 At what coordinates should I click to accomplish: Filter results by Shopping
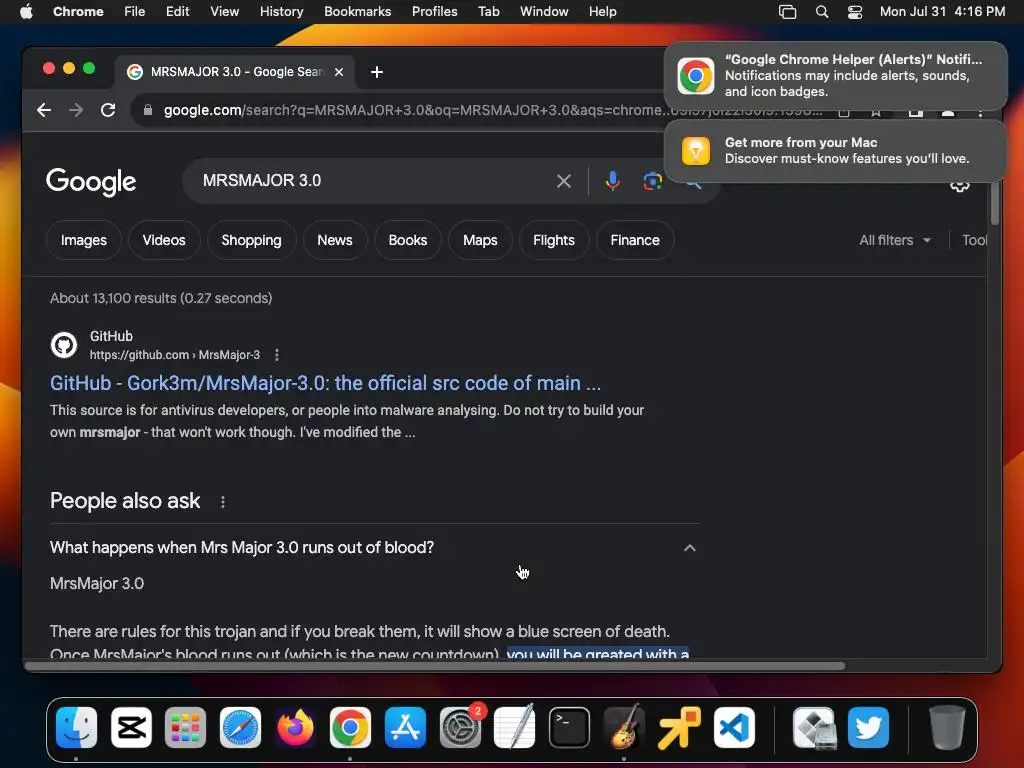click(251, 240)
